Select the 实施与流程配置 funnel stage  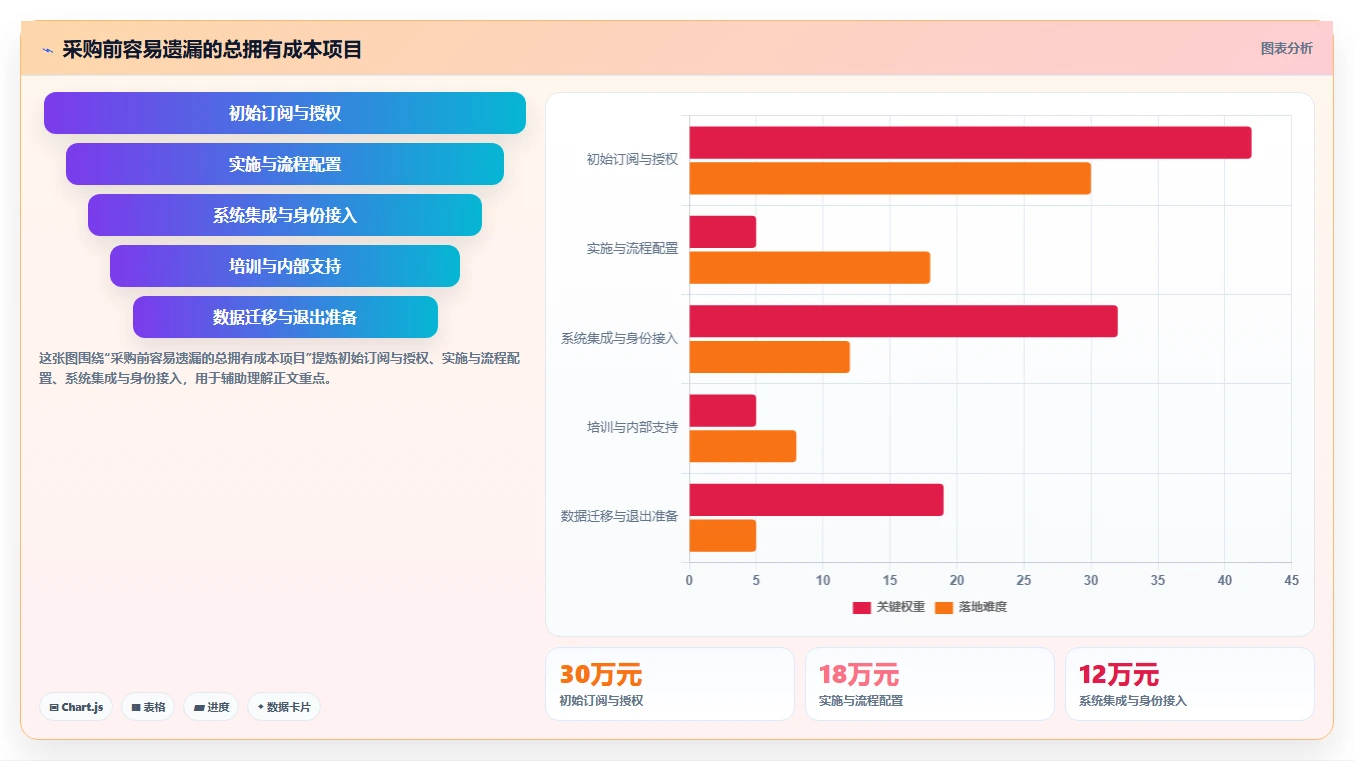(285, 164)
